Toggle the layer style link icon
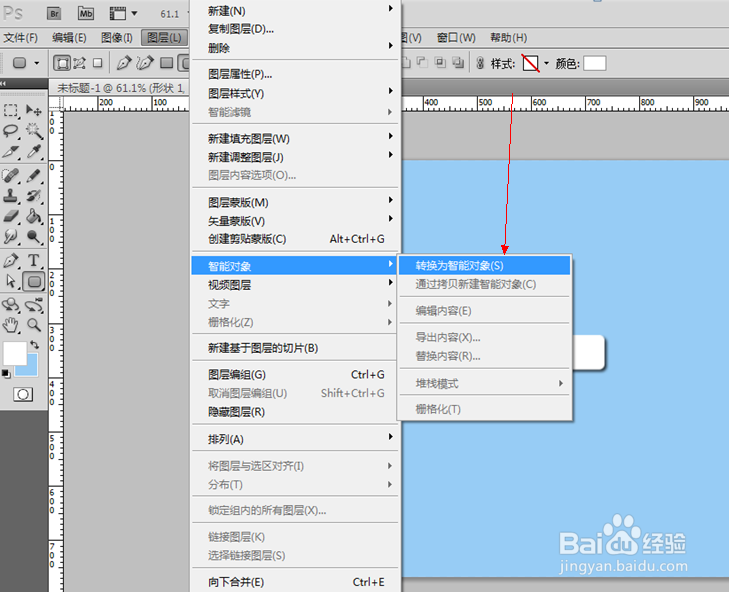729x592 pixels. click(x=480, y=63)
